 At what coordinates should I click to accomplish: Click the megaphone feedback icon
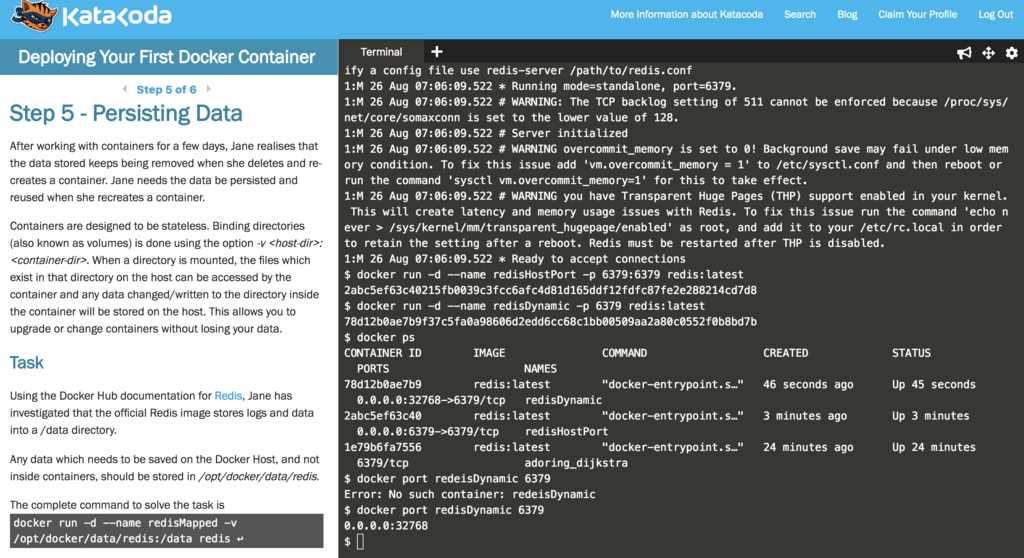point(964,53)
